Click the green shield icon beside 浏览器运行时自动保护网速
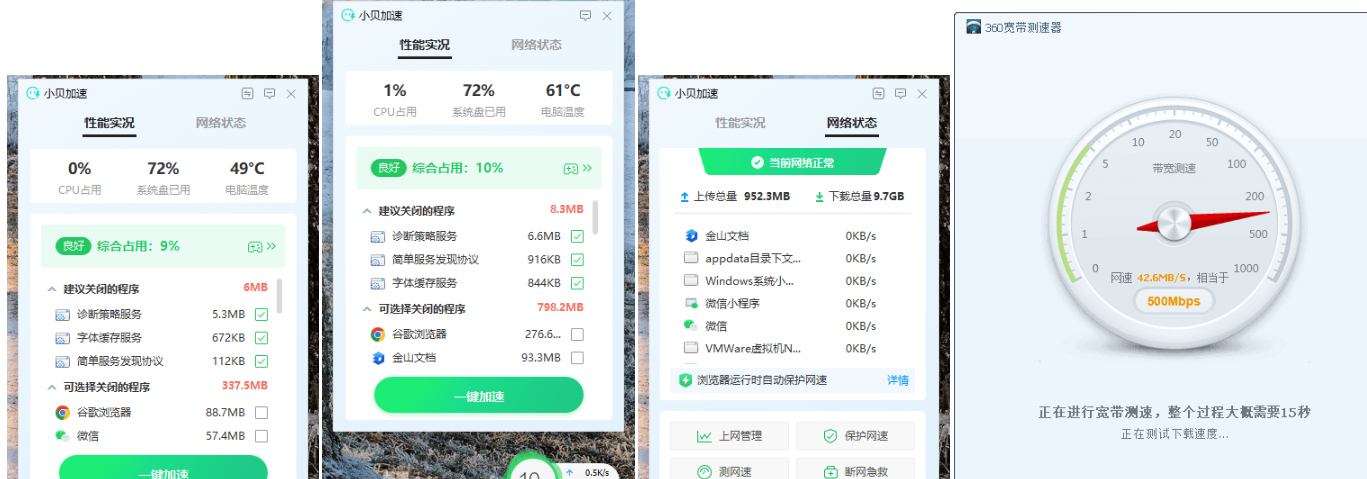 click(685, 380)
